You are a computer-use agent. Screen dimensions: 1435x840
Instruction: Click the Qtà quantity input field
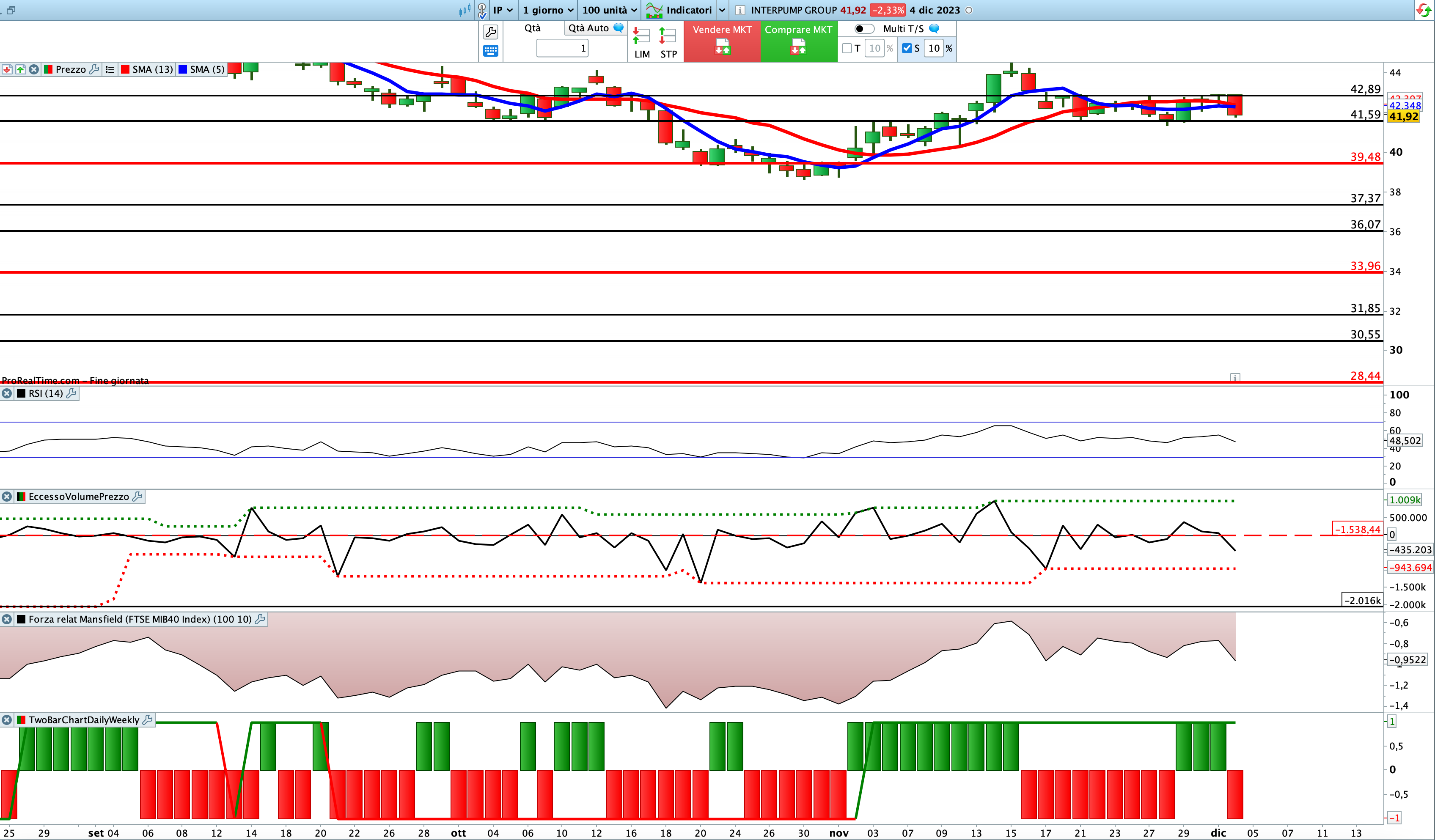click(562, 48)
